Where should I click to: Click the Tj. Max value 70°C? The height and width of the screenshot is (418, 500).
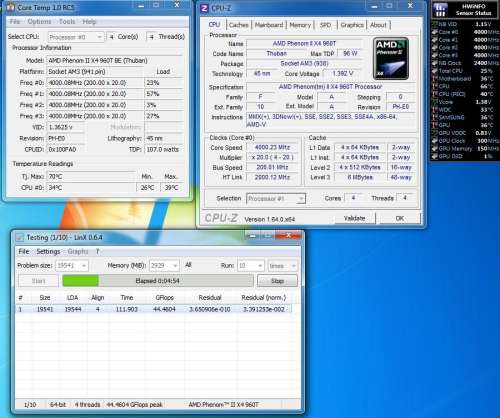pos(91,177)
